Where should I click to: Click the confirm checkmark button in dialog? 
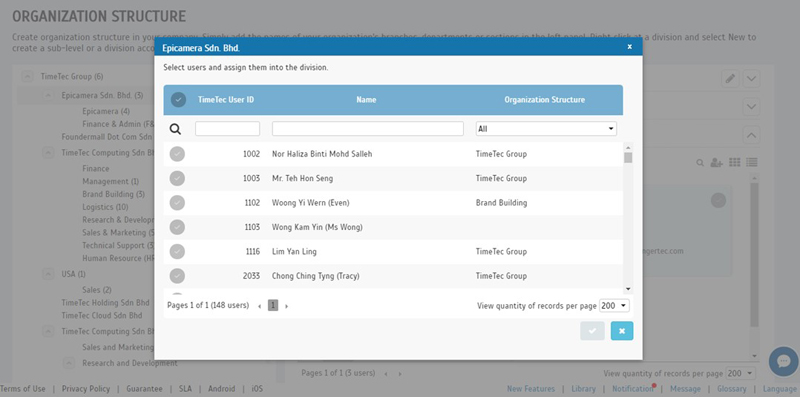(x=592, y=331)
